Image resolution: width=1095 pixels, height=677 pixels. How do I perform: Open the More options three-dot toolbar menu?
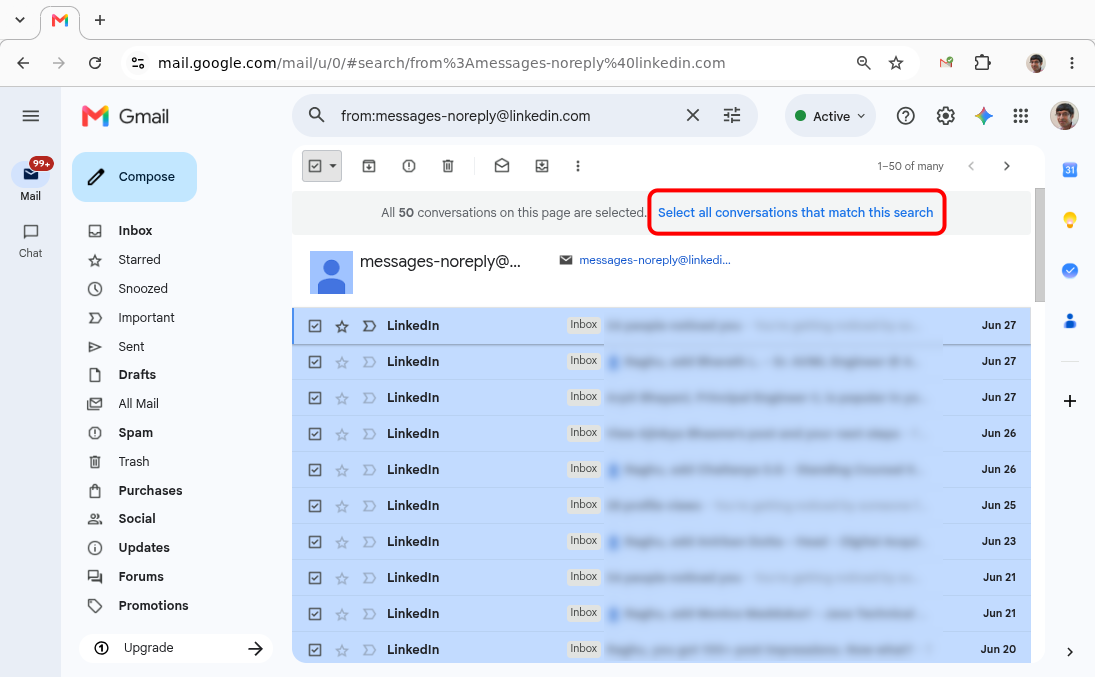[x=578, y=166]
